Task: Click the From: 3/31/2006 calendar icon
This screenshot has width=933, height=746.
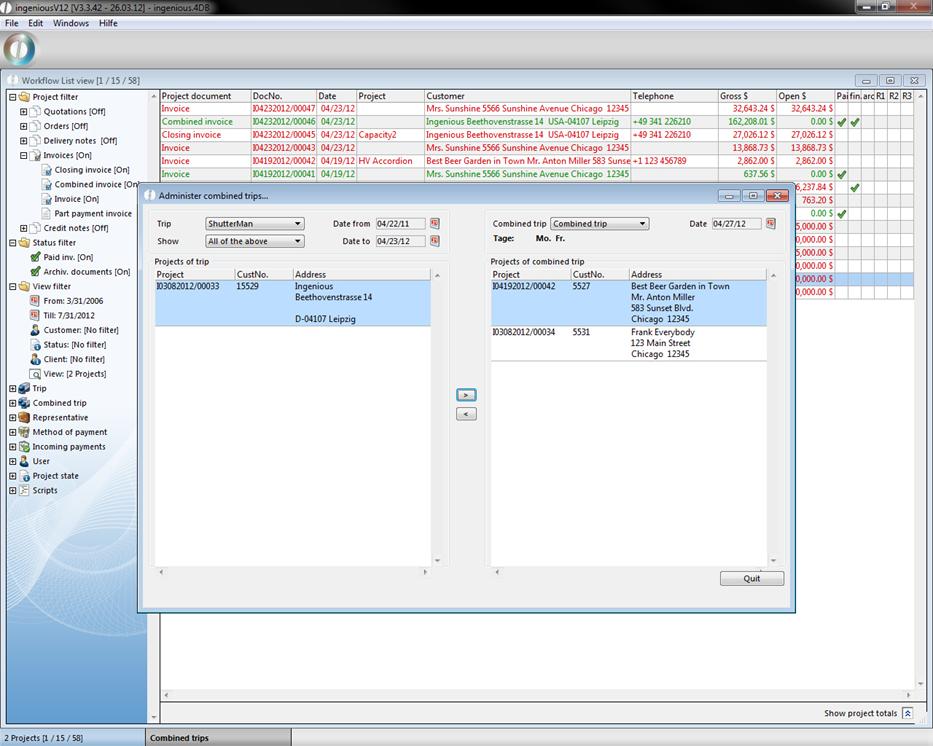Action: (35, 301)
